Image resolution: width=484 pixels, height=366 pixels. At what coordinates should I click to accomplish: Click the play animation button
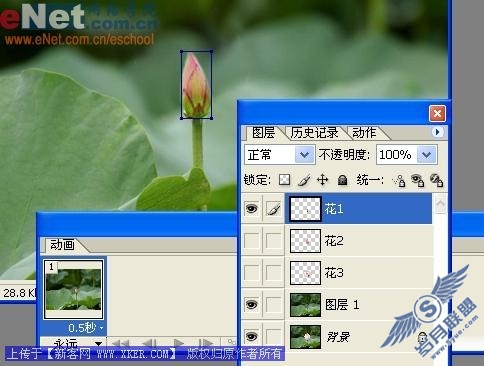coord(178,343)
